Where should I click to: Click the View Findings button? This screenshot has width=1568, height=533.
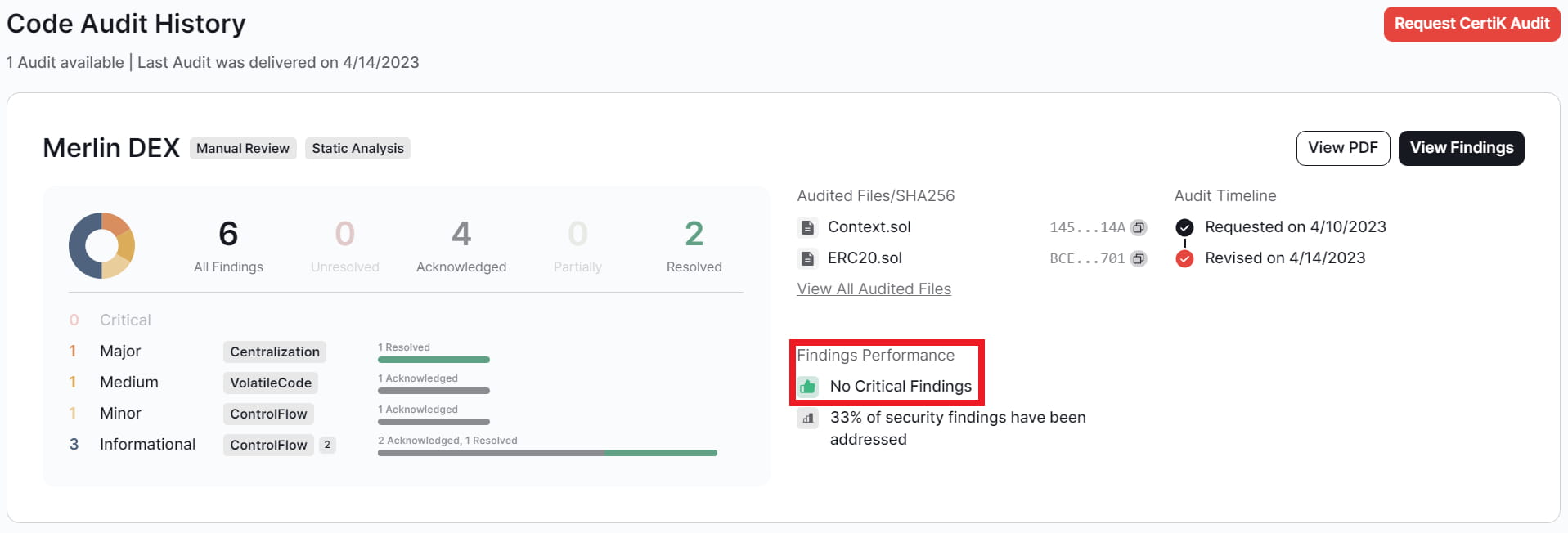[1461, 148]
